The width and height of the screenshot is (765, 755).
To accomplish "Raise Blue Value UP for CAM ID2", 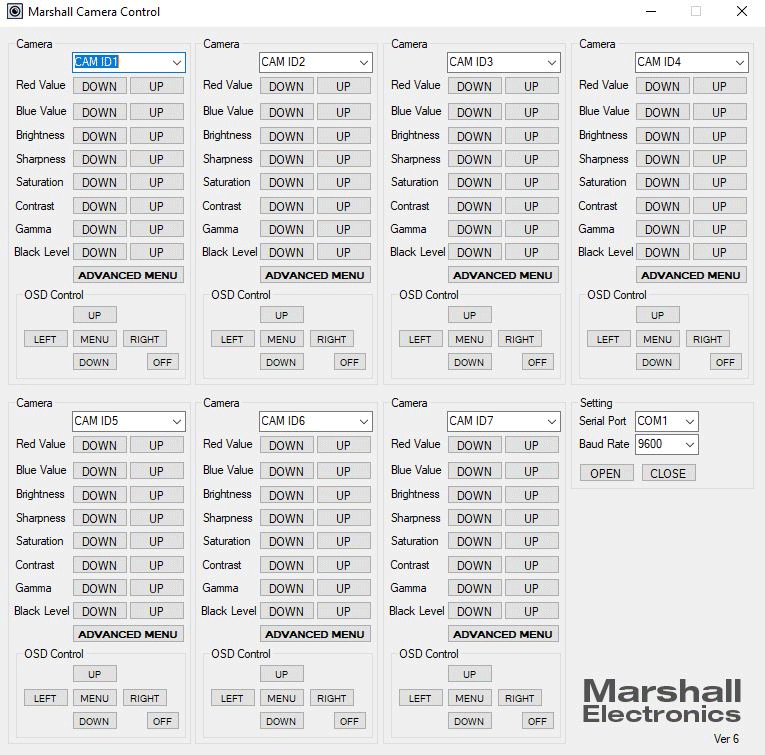I will pos(343,112).
